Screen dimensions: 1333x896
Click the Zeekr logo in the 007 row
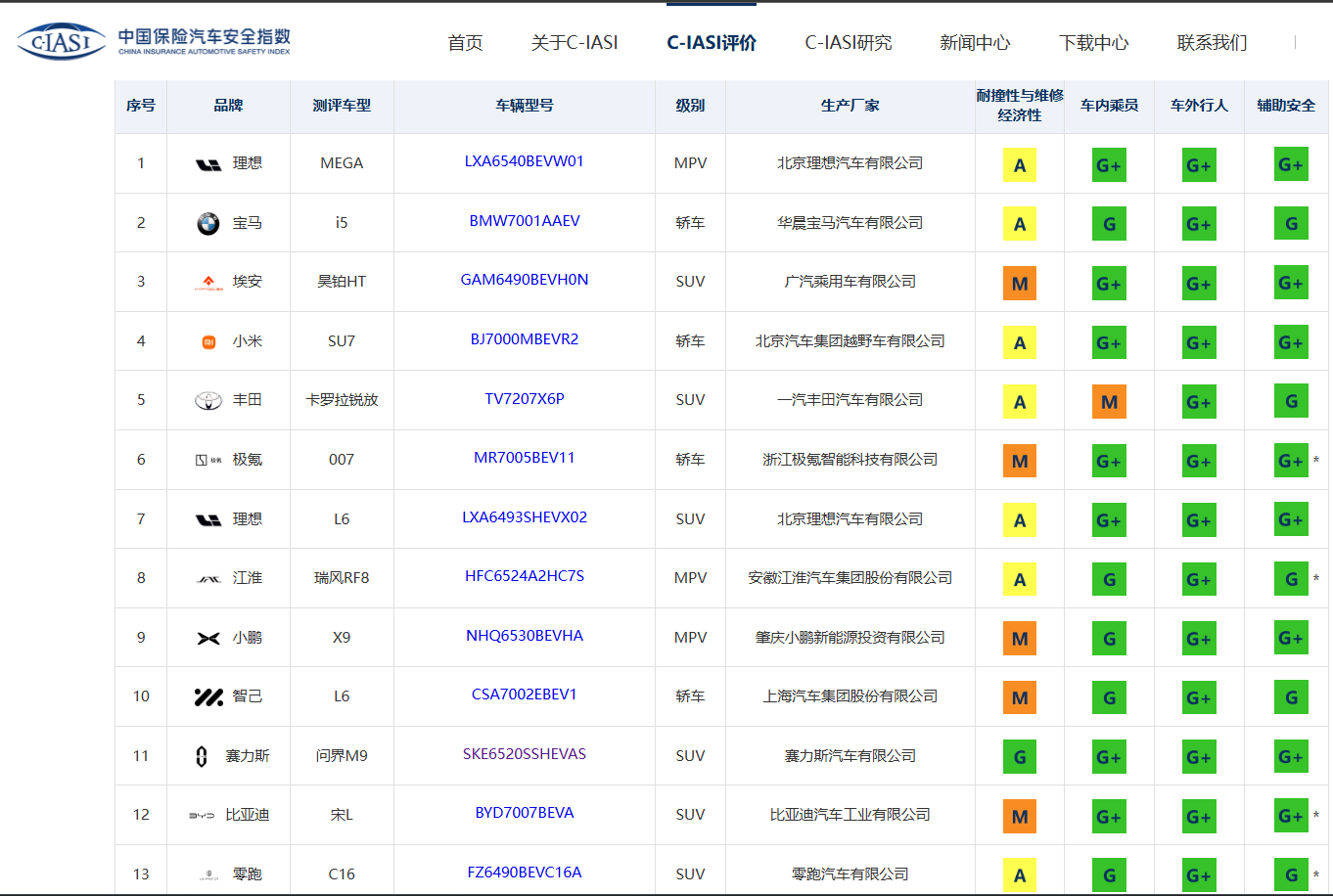[x=208, y=461]
